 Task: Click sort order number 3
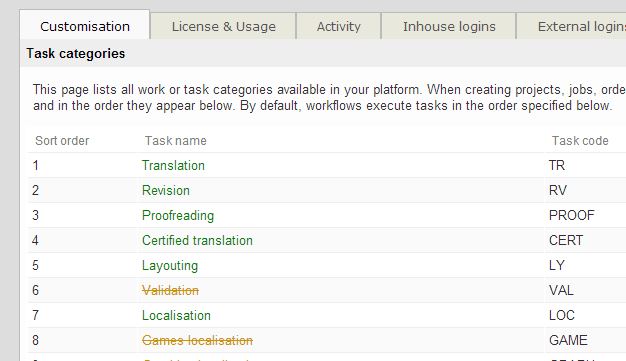pyautogui.click(x=36, y=216)
